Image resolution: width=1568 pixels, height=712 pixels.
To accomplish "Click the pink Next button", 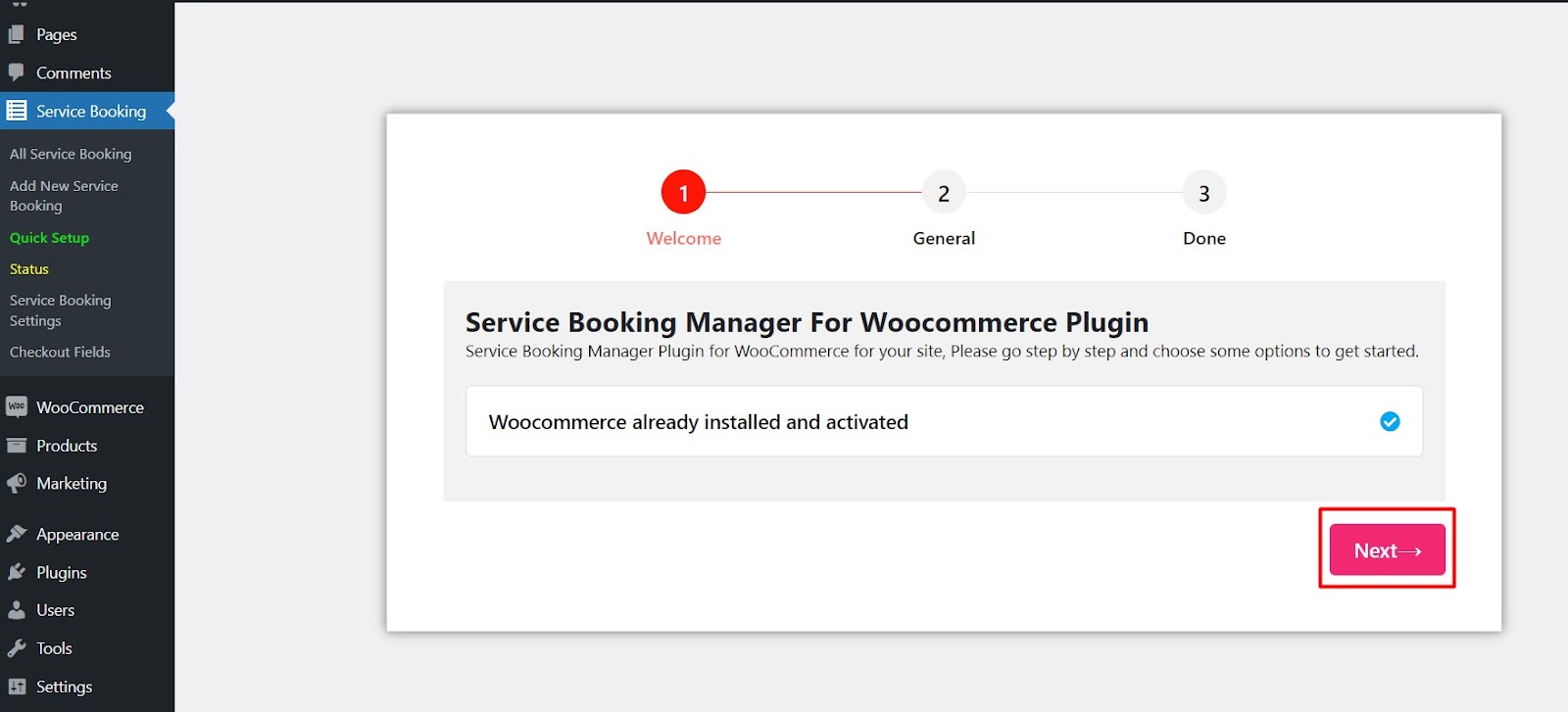I will [1387, 549].
